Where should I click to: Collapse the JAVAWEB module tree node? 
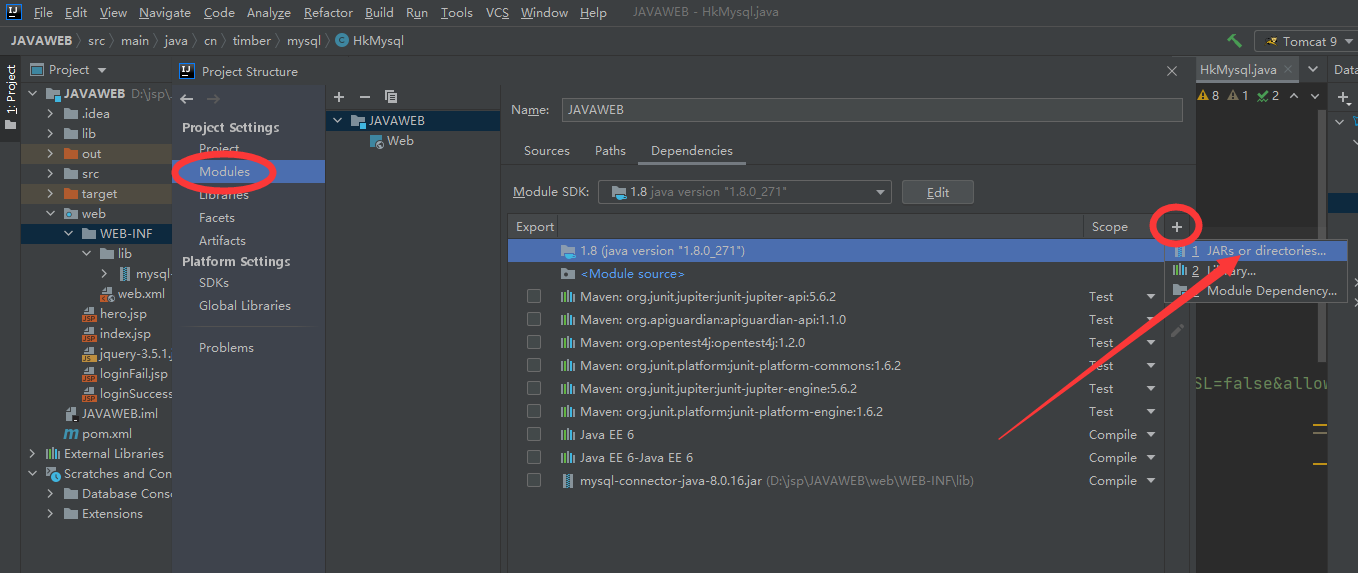tap(34, 93)
